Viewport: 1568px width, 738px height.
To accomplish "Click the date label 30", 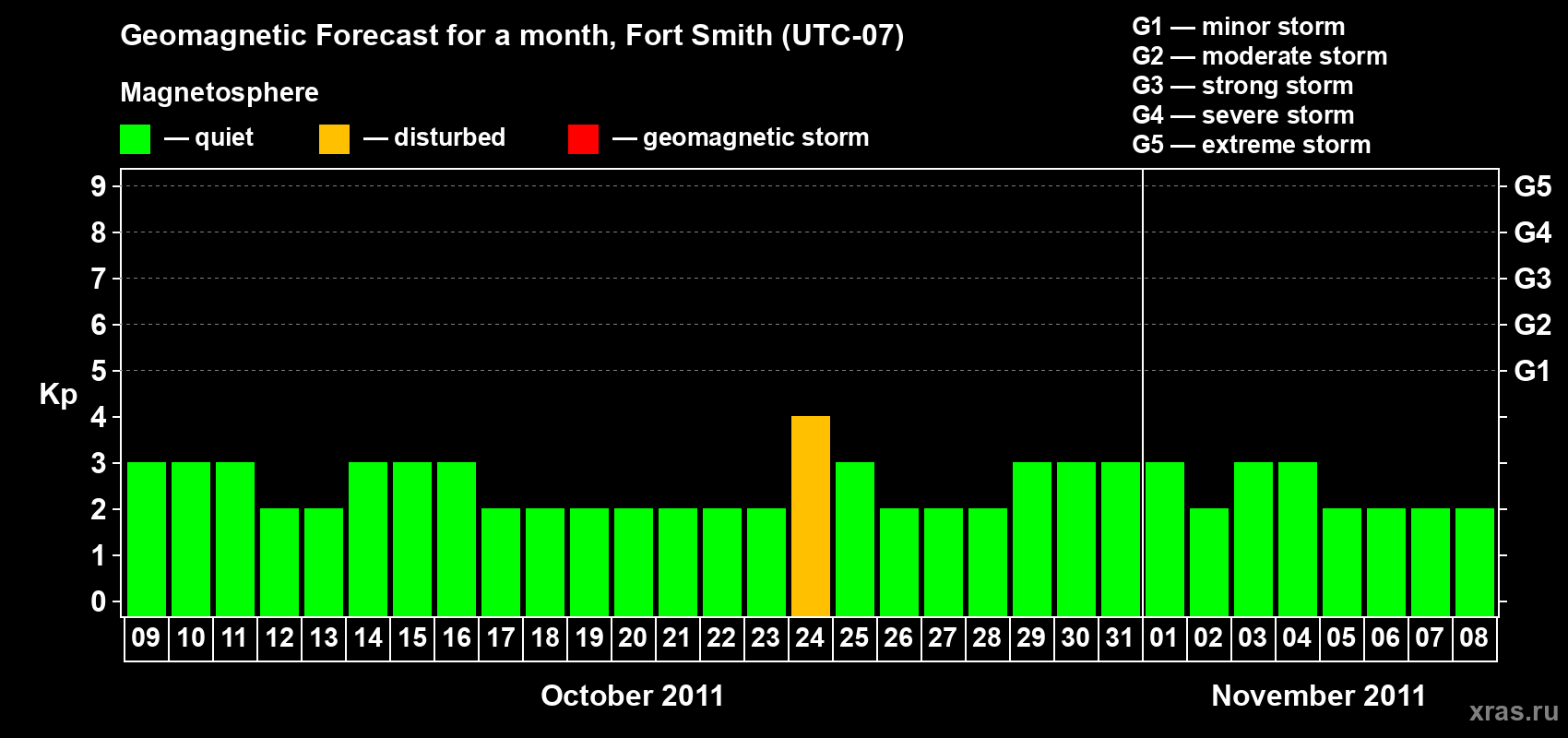I will pyautogui.click(x=1075, y=637).
